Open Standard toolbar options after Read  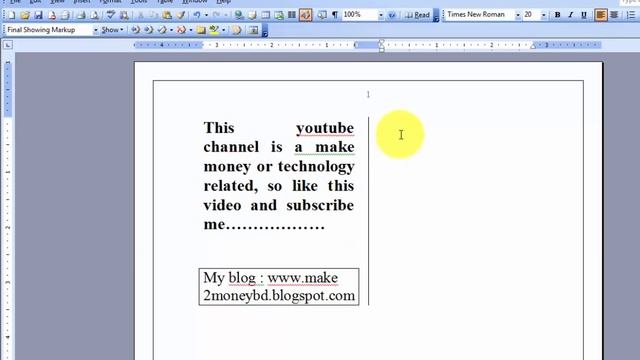(436, 16)
